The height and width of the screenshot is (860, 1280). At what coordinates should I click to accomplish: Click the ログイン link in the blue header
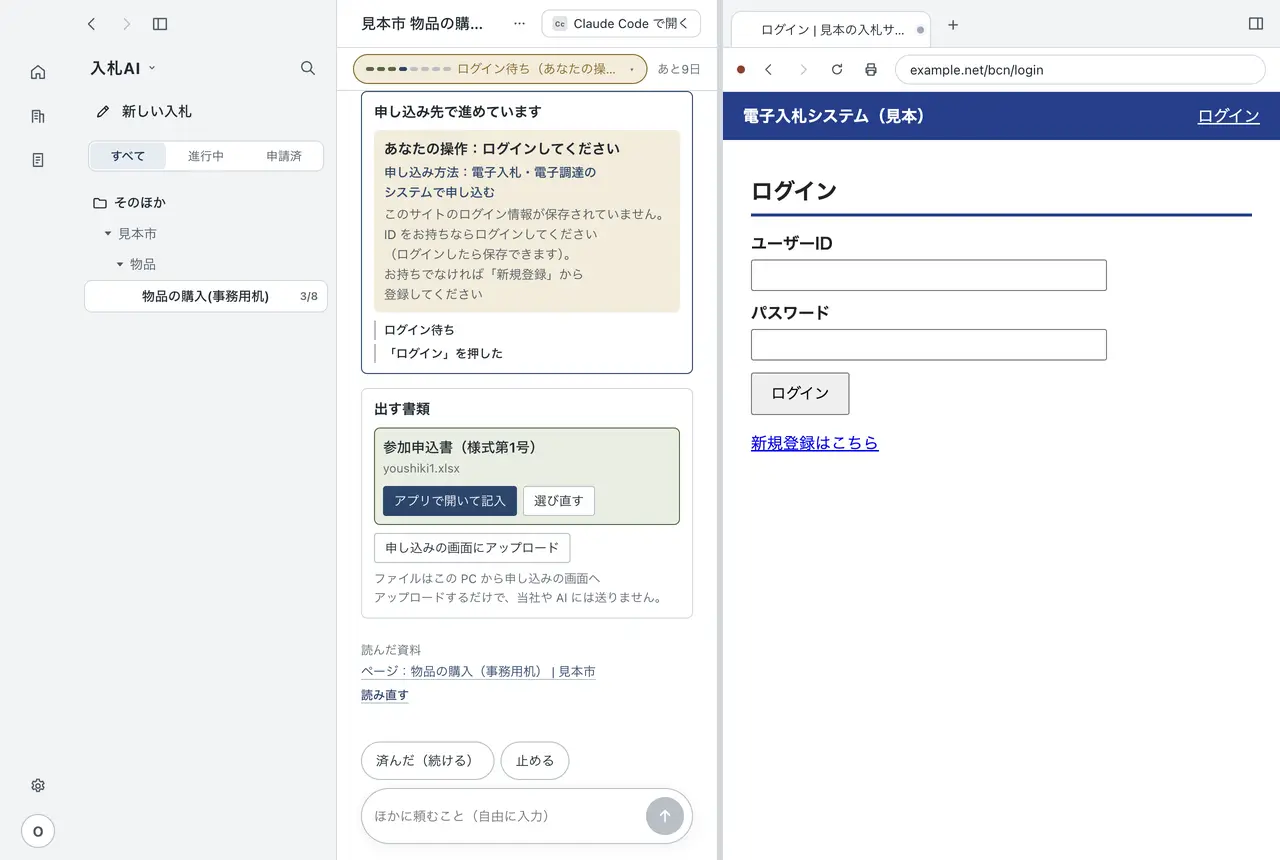point(1229,116)
